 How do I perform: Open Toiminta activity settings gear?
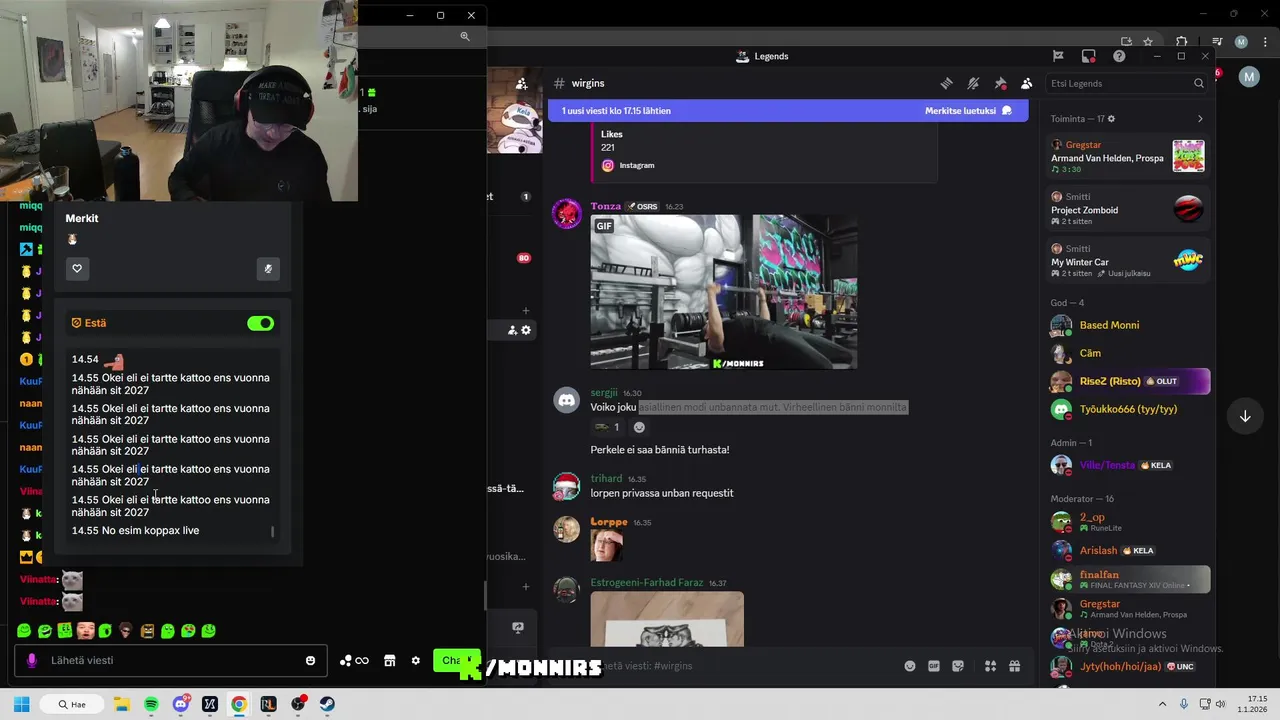point(1111,119)
